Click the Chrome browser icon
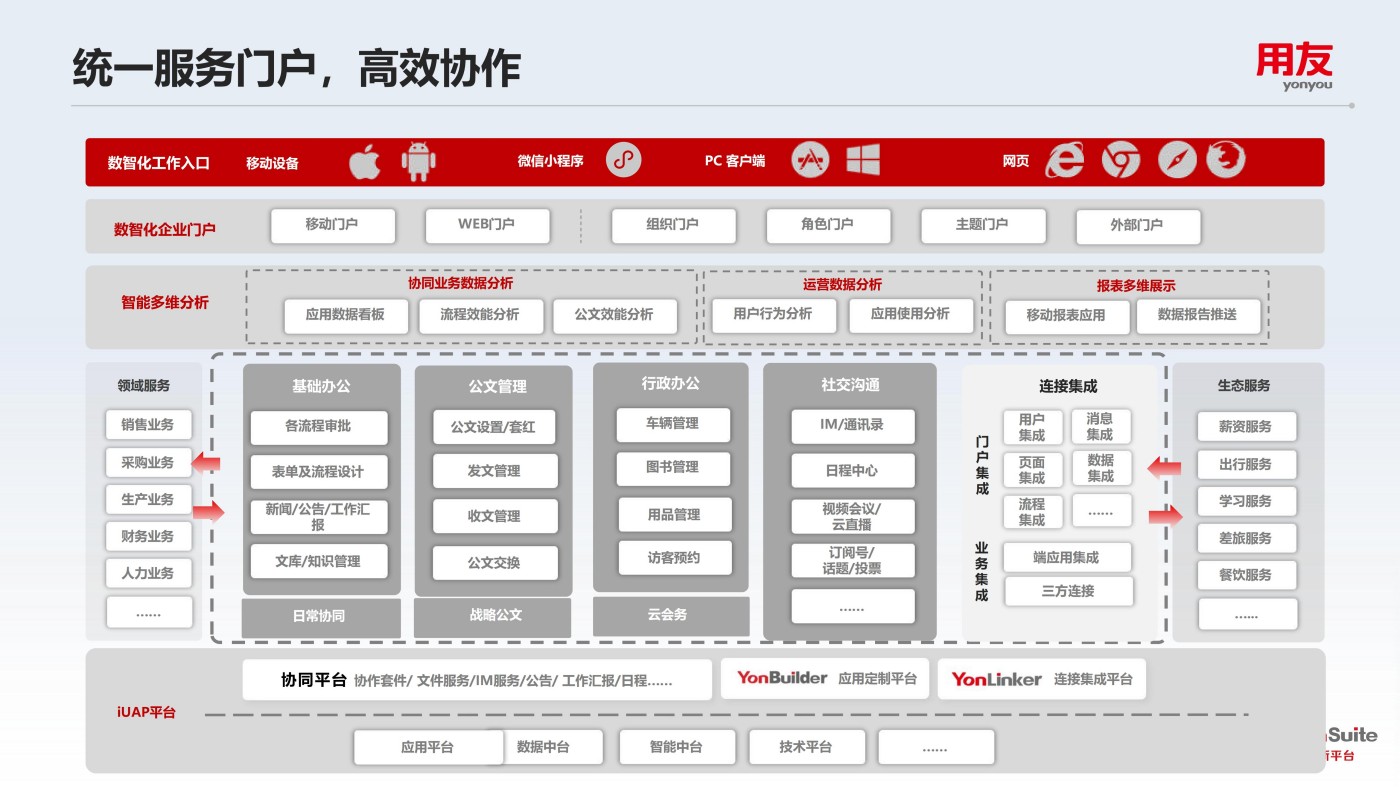This screenshot has width=1400, height=787. click(x=1121, y=160)
